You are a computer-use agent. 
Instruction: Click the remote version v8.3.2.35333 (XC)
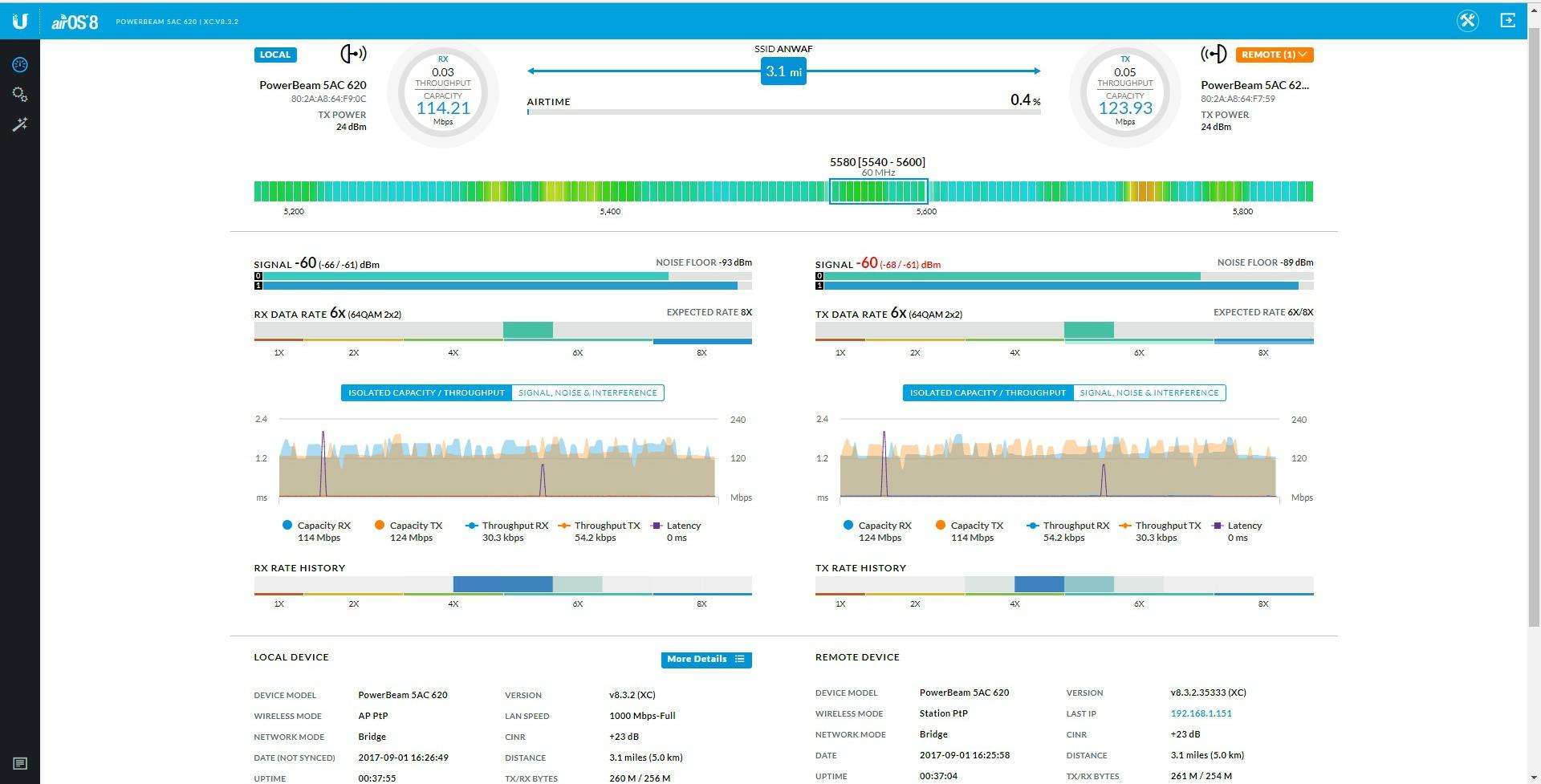pos(1208,693)
